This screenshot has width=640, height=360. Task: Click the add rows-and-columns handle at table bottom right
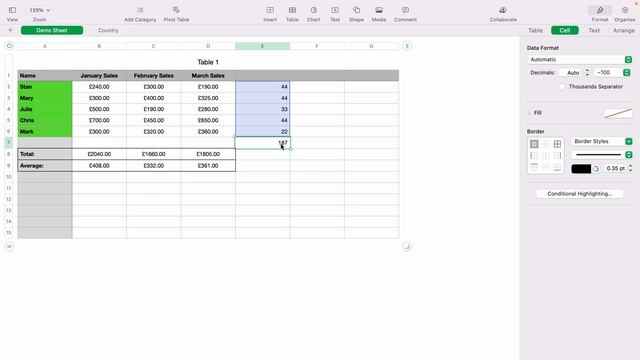pos(407,247)
